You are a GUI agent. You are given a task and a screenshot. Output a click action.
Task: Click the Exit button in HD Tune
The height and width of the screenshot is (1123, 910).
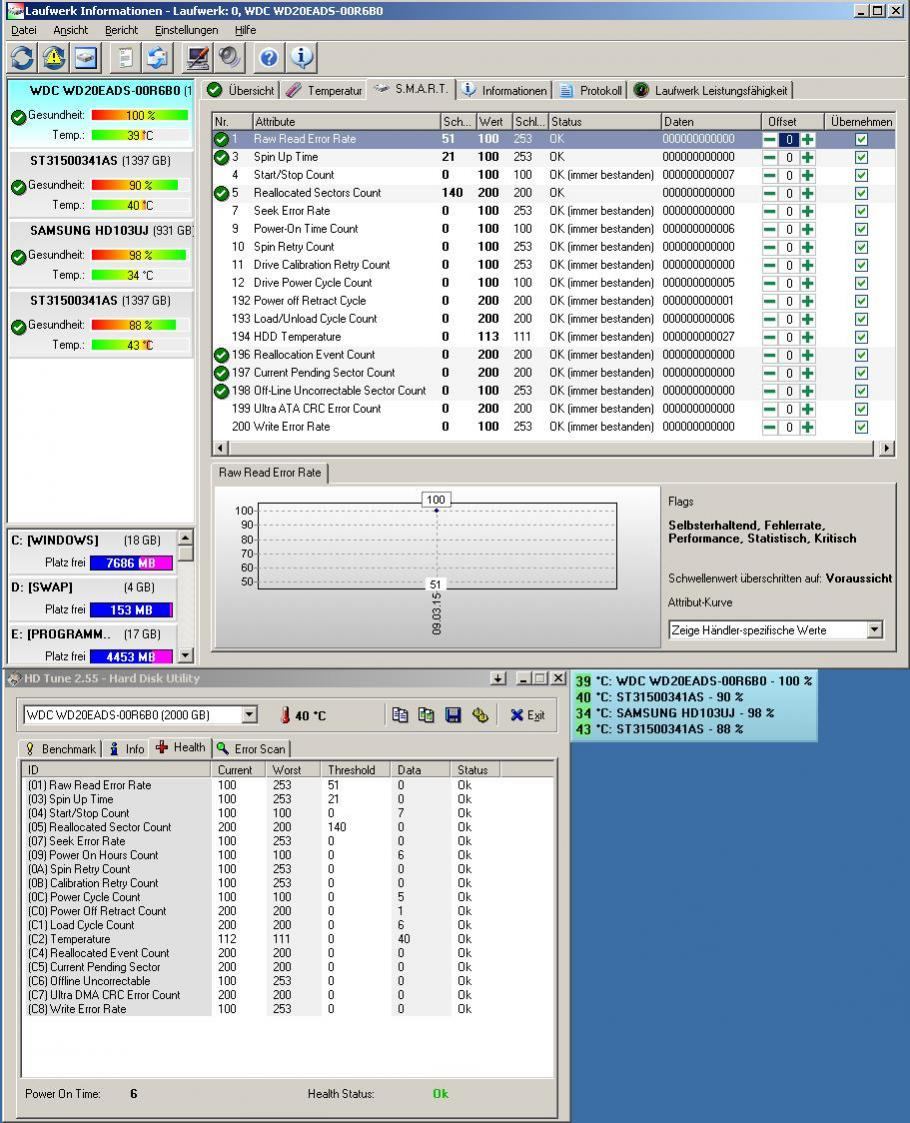pyautogui.click(x=528, y=715)
